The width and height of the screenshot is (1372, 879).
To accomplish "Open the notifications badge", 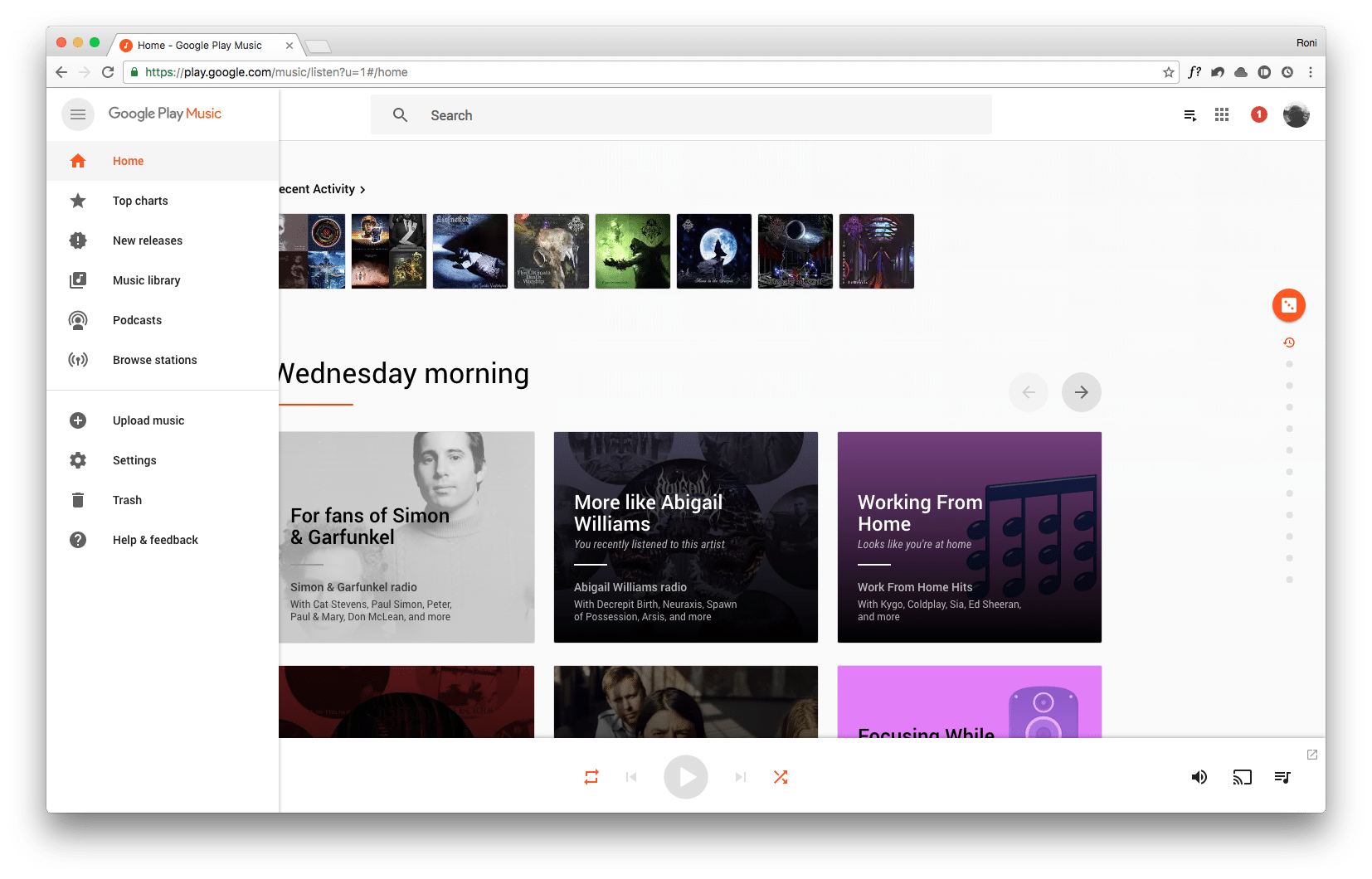I will point(1259,114).
